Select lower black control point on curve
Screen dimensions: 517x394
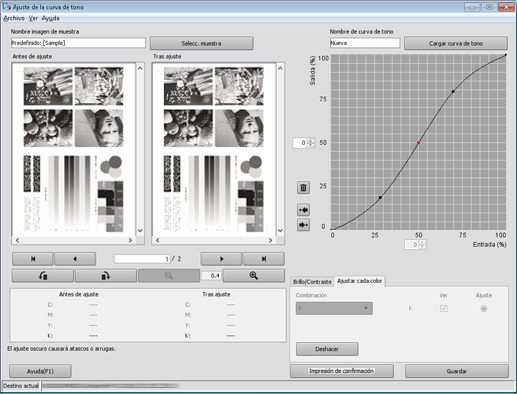tap(380, 197)
